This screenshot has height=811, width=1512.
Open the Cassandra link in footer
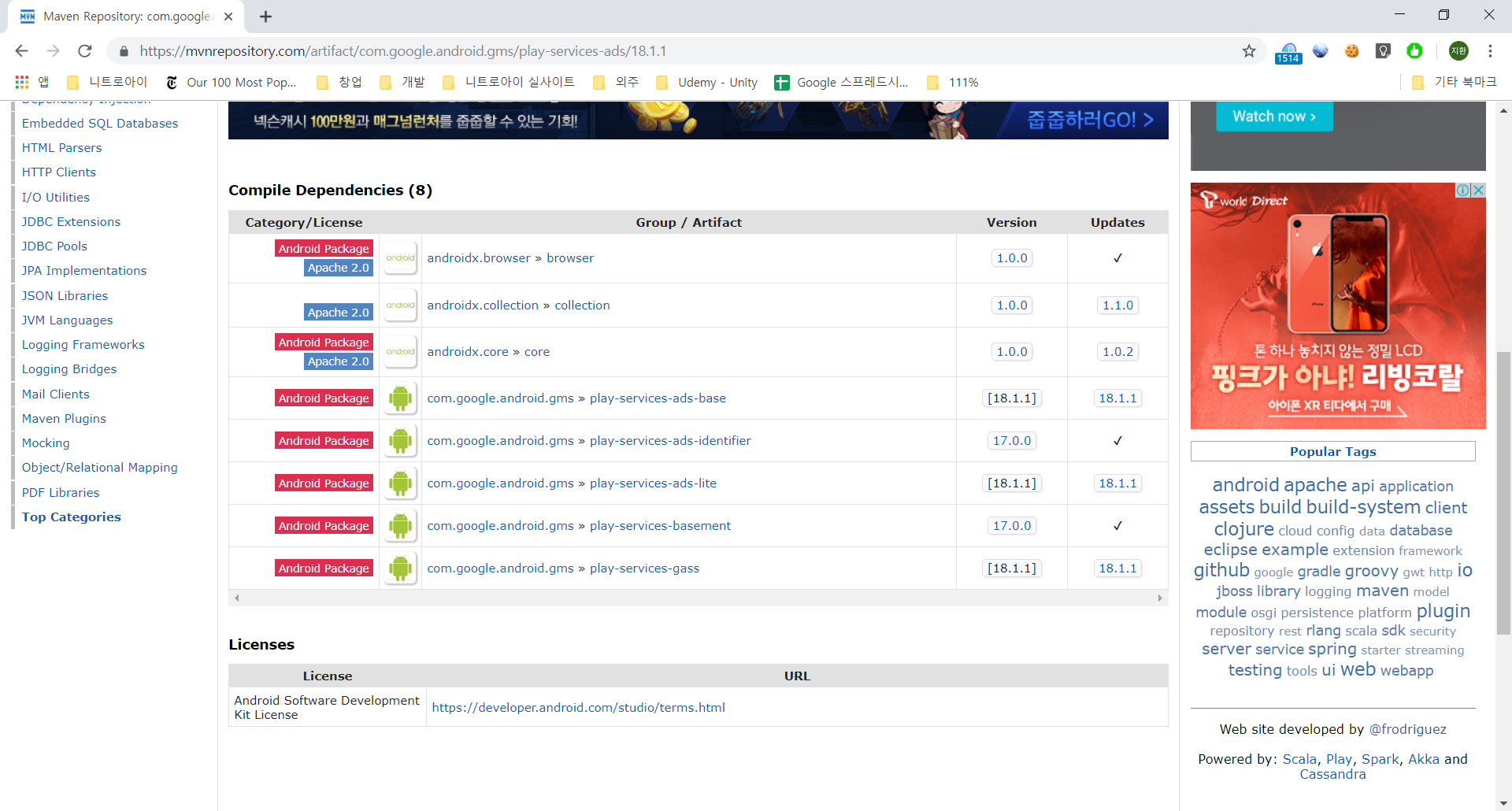click(x=1332, y=775)
